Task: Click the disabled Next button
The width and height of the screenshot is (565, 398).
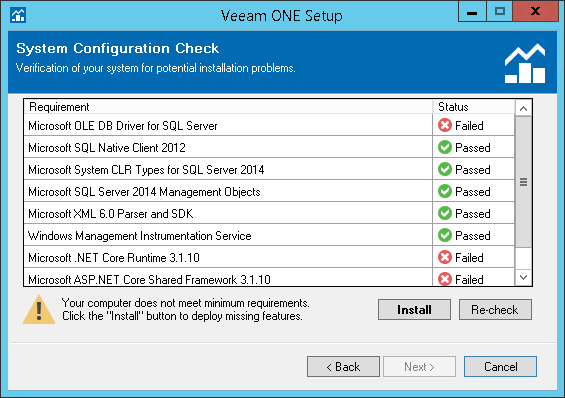Action: (x=419, y=367)
